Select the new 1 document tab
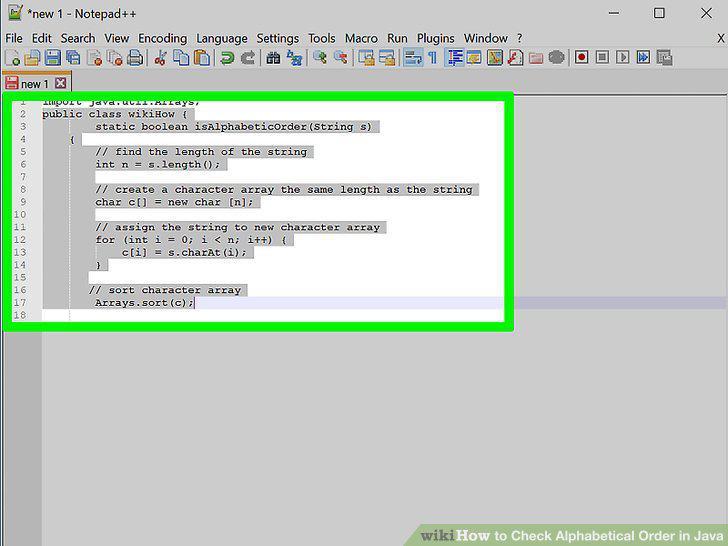This screenshot has width=728, height=546. [x=36, y=83]
